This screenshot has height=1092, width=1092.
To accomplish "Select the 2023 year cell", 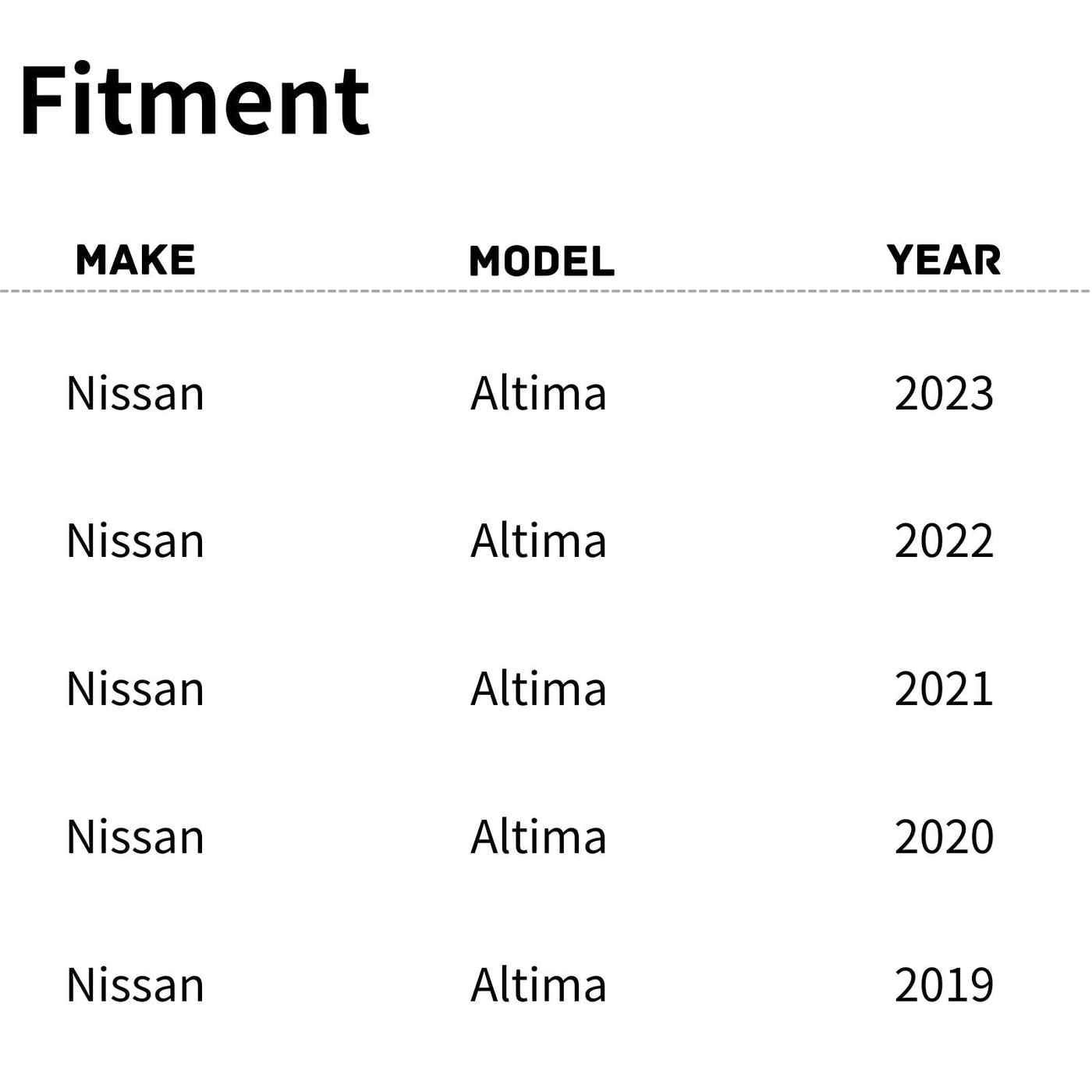I will tap(944, 393).
